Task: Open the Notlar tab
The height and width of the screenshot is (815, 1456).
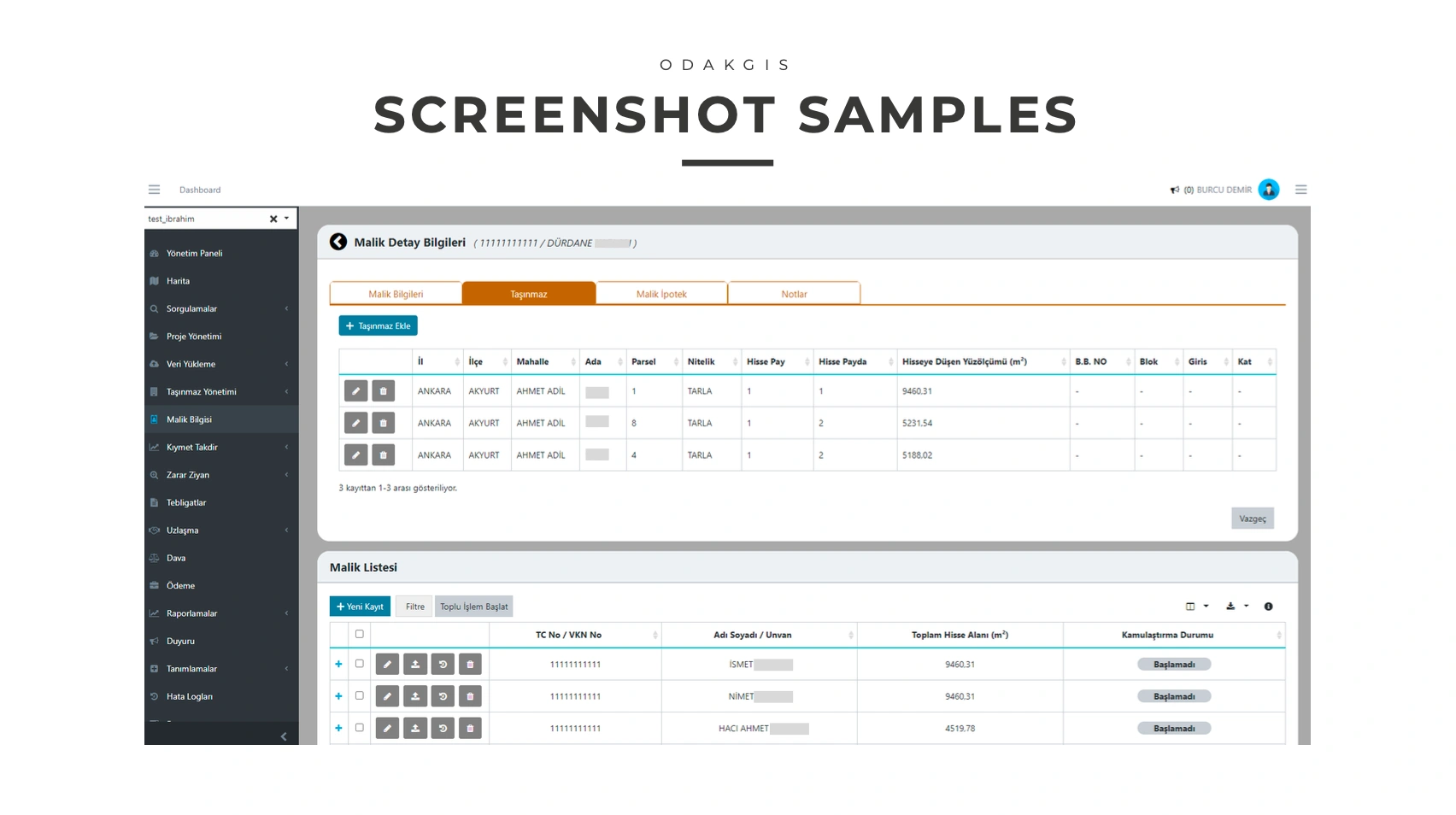Action: (x=794, y=294)
